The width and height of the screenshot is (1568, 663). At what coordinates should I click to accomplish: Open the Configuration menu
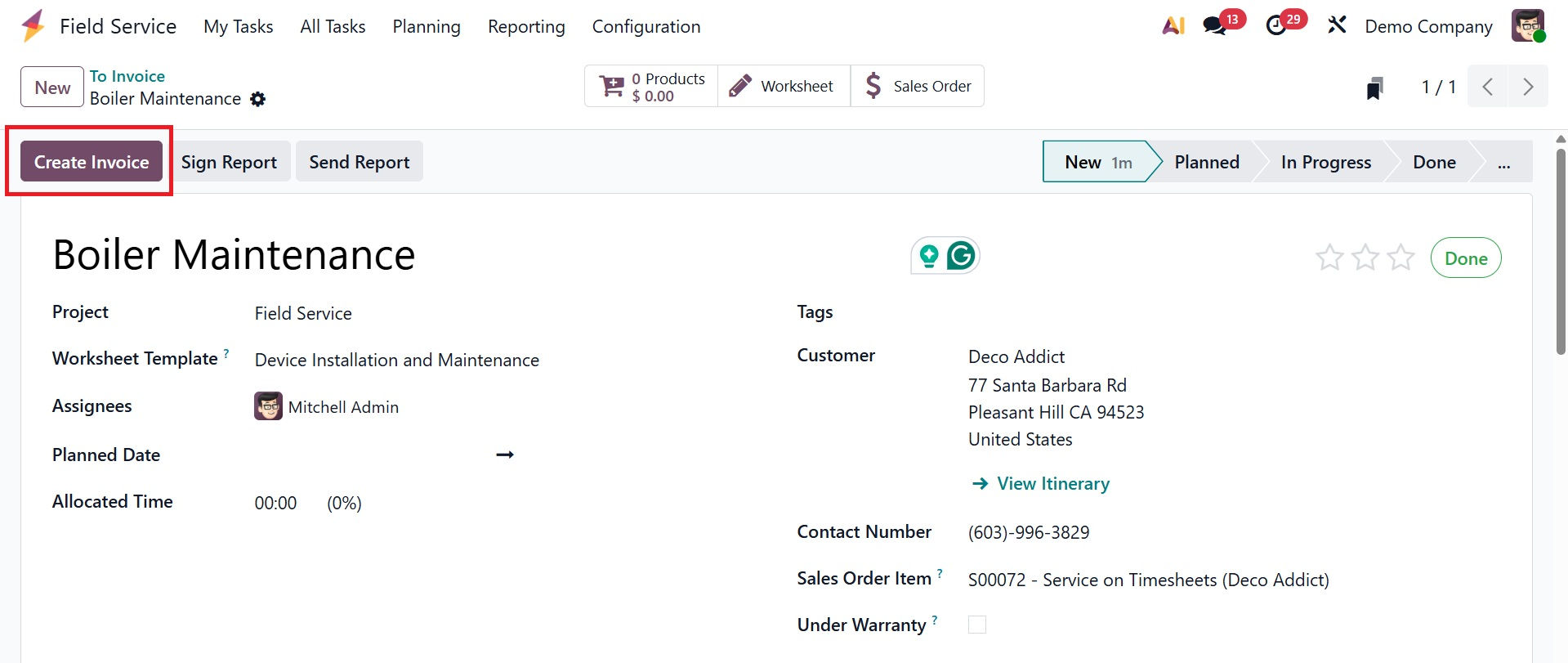[646, 26]
